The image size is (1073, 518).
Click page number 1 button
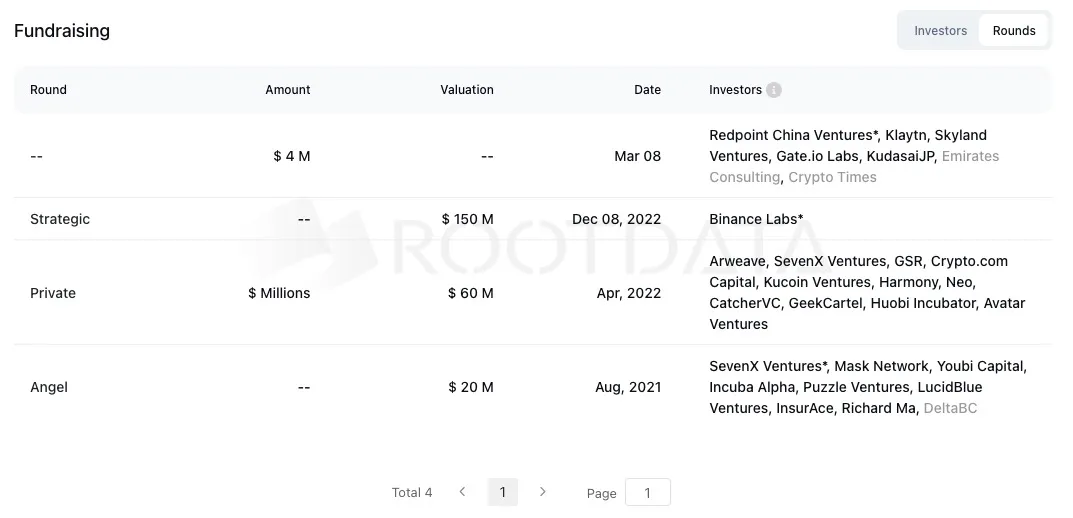[x=502, y=492]
